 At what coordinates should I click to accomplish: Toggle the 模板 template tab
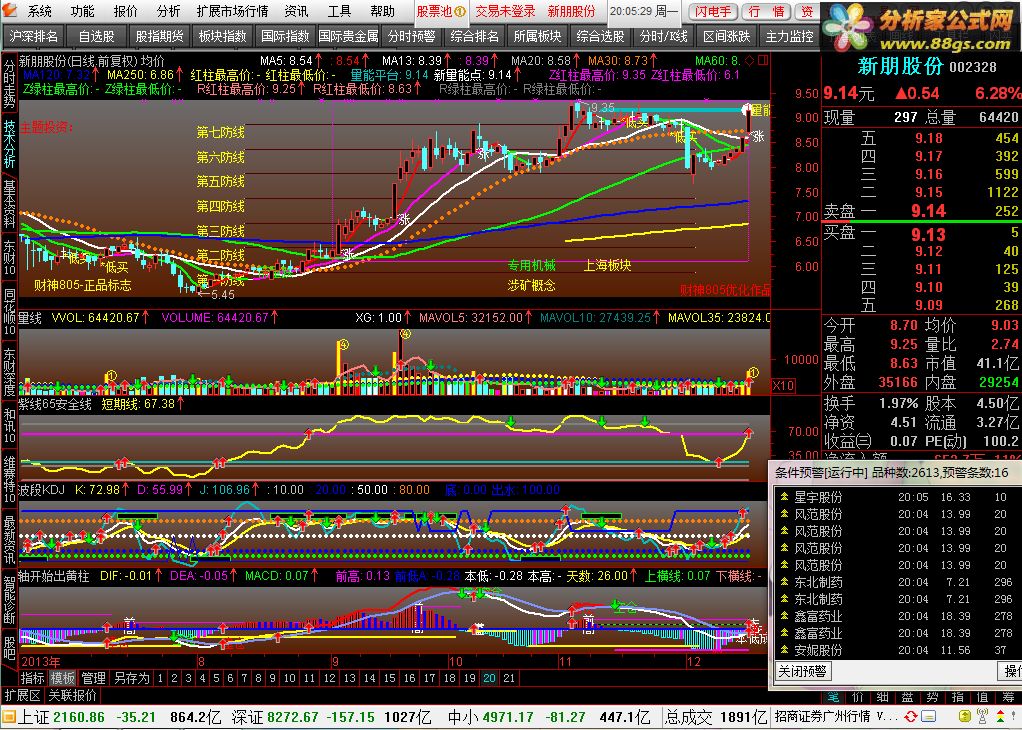tap(62, 678)
